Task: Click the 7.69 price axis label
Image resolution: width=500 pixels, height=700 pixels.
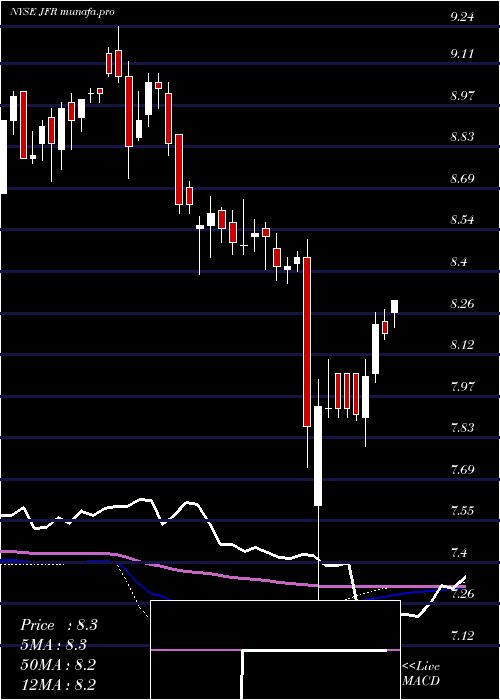Action: 462,469
